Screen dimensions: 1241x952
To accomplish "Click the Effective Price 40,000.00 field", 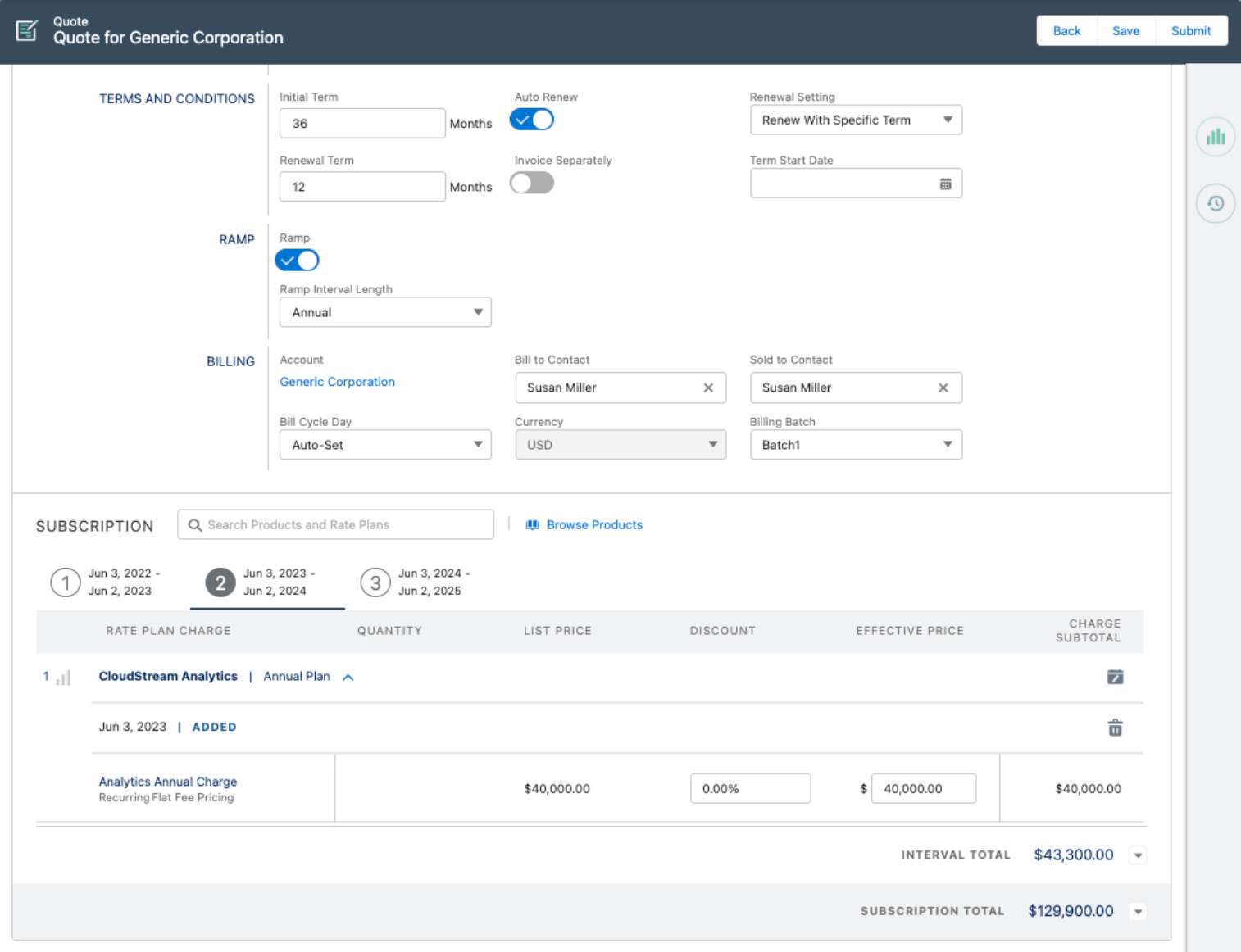I will click(923, 789).
